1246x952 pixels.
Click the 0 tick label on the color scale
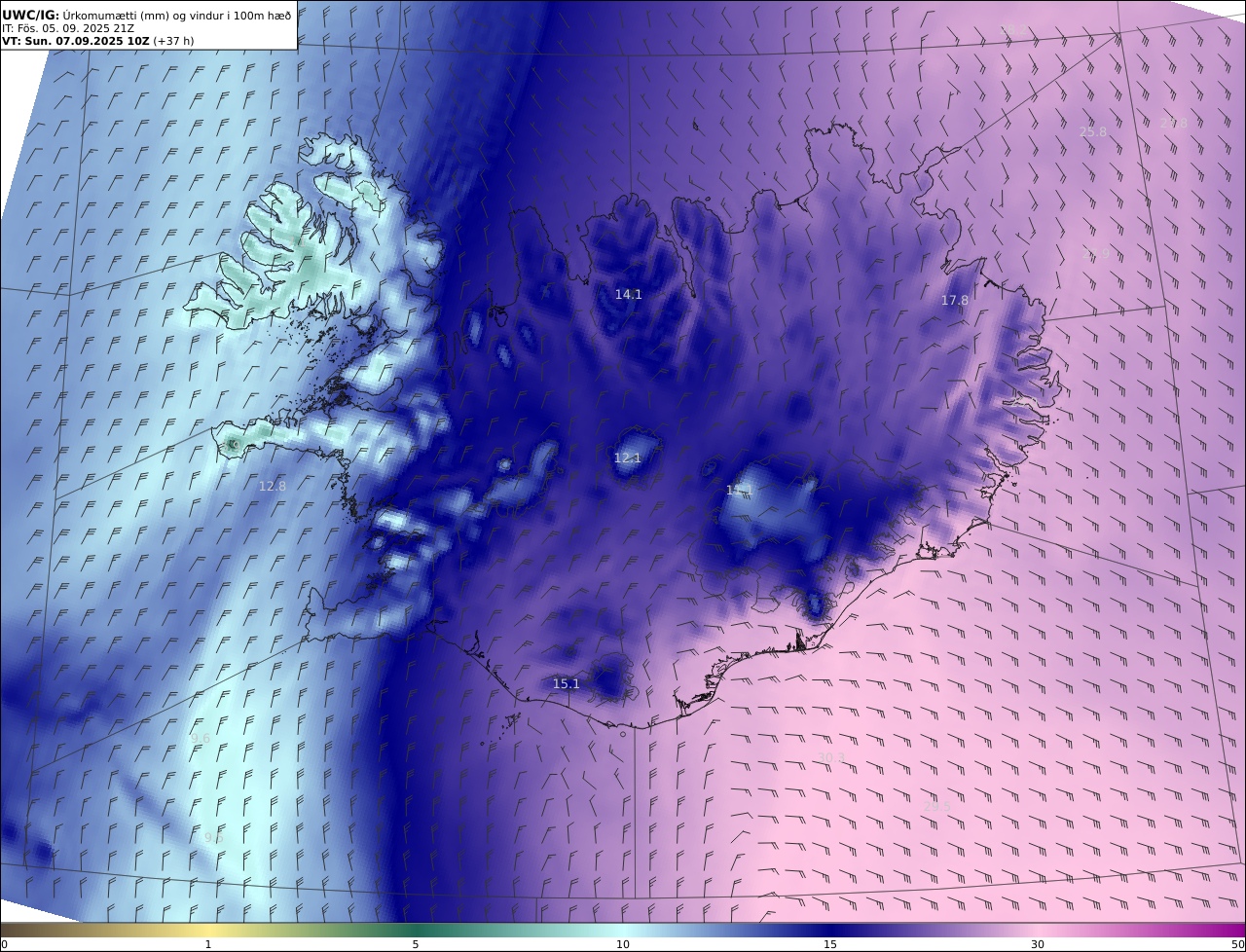(x=5, y=944)
